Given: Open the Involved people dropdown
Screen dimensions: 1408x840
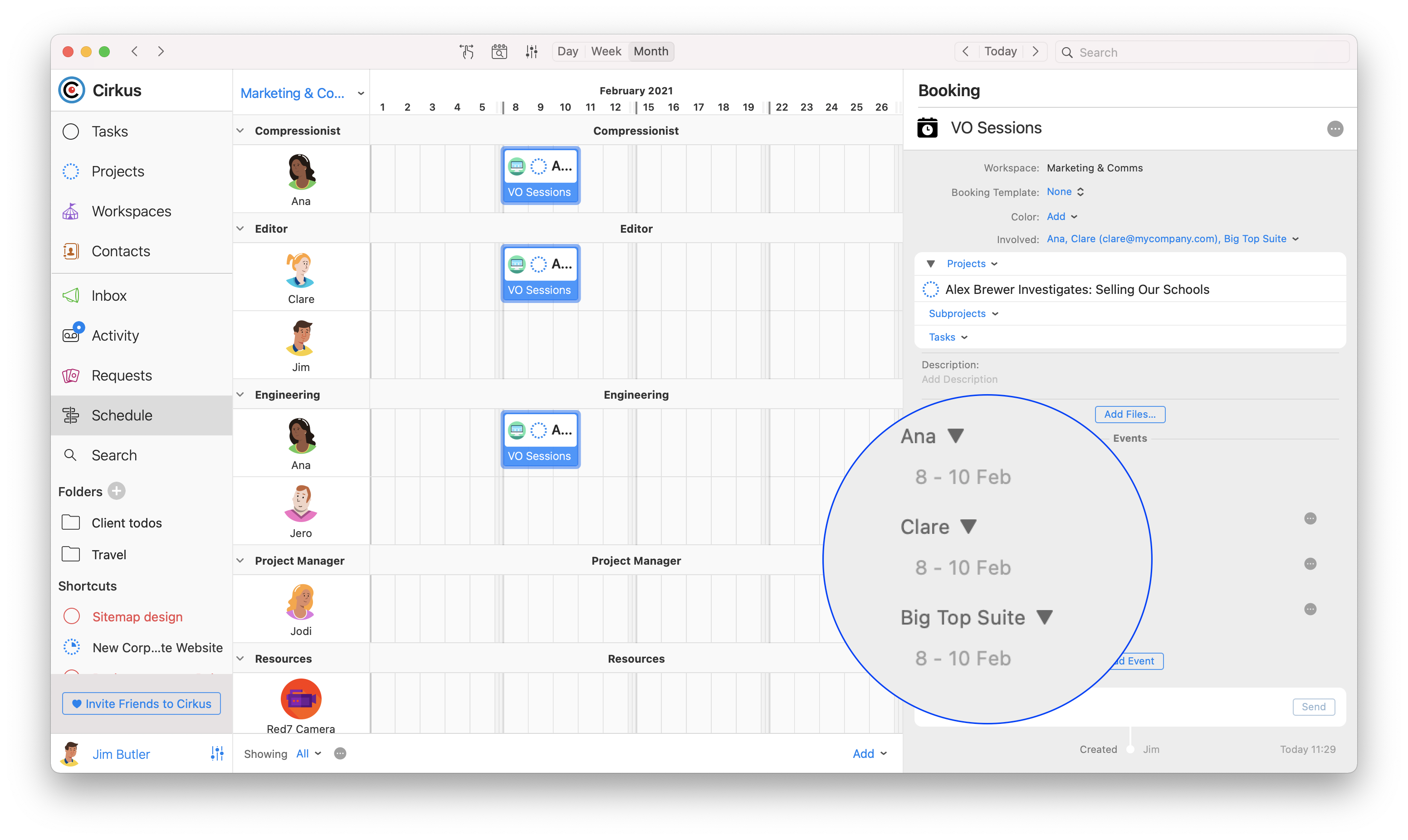Looking at the screenshot, I should coord(1172,239).
